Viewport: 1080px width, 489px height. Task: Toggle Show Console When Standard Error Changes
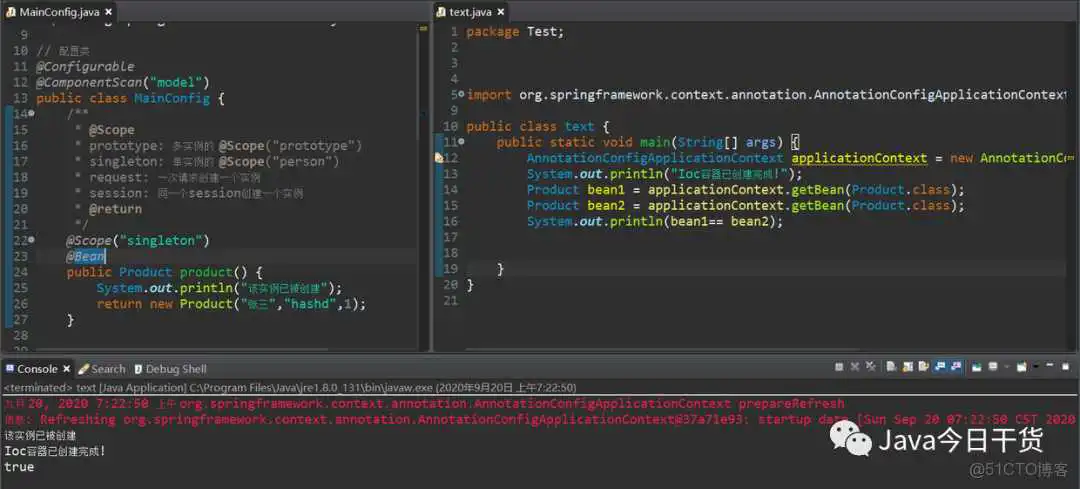tap(956, 367)
